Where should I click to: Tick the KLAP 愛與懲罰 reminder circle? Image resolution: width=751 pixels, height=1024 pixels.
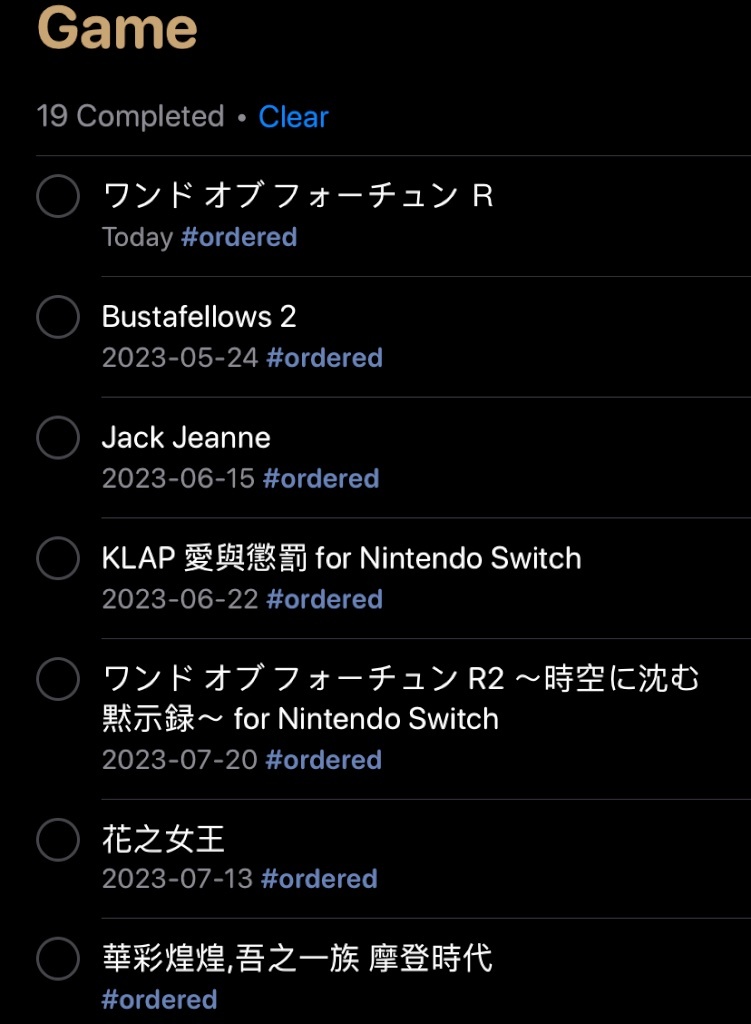tap(58, 558)
